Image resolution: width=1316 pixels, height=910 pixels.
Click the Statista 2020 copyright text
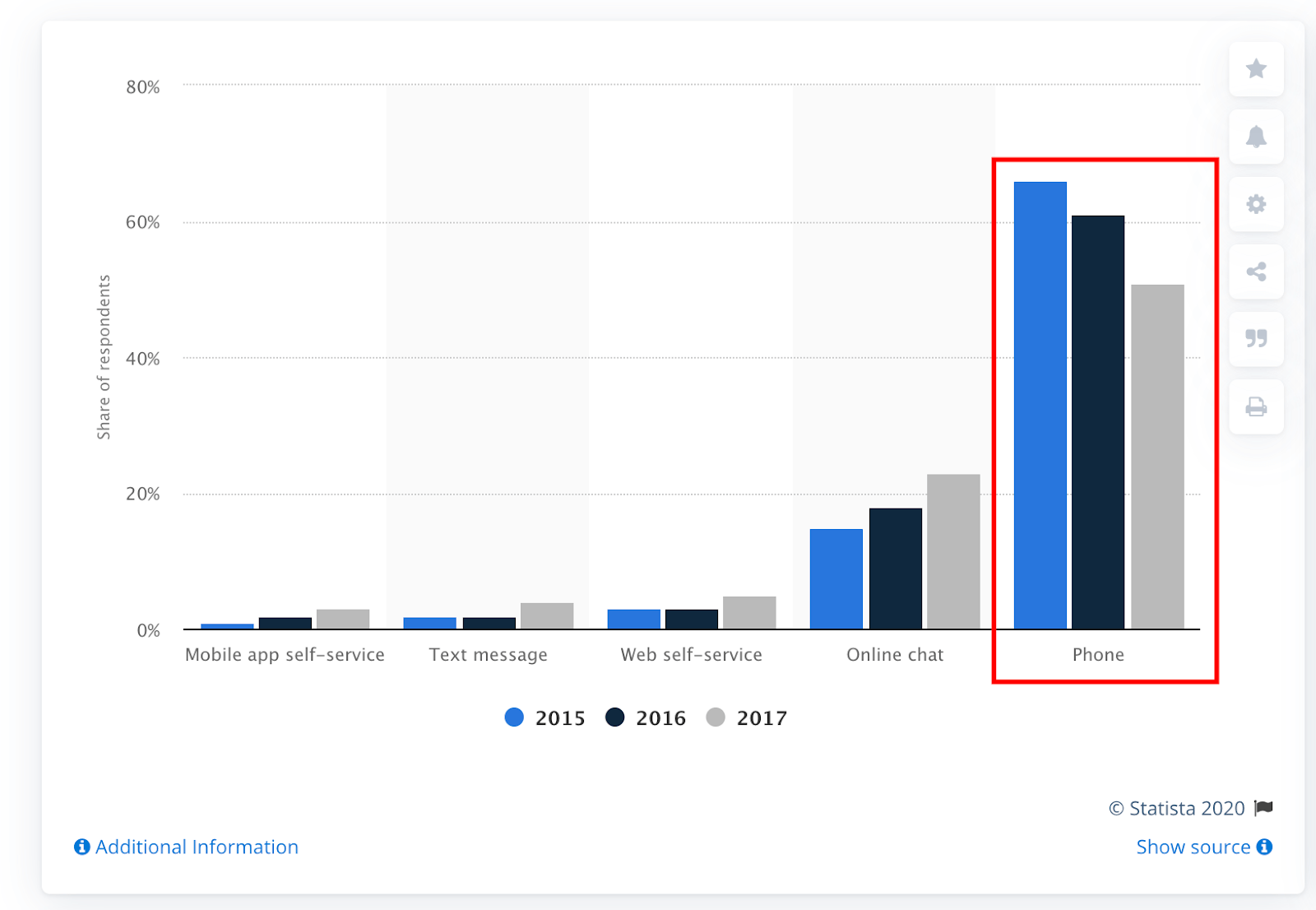pyautogui.click(x=1177, y=808)
